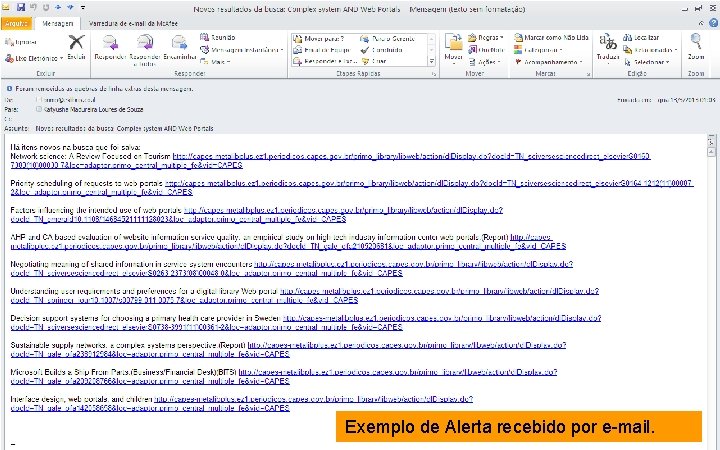Go to previous item with the blue arrow
This screenshot has width=720, height=450.
58,7
